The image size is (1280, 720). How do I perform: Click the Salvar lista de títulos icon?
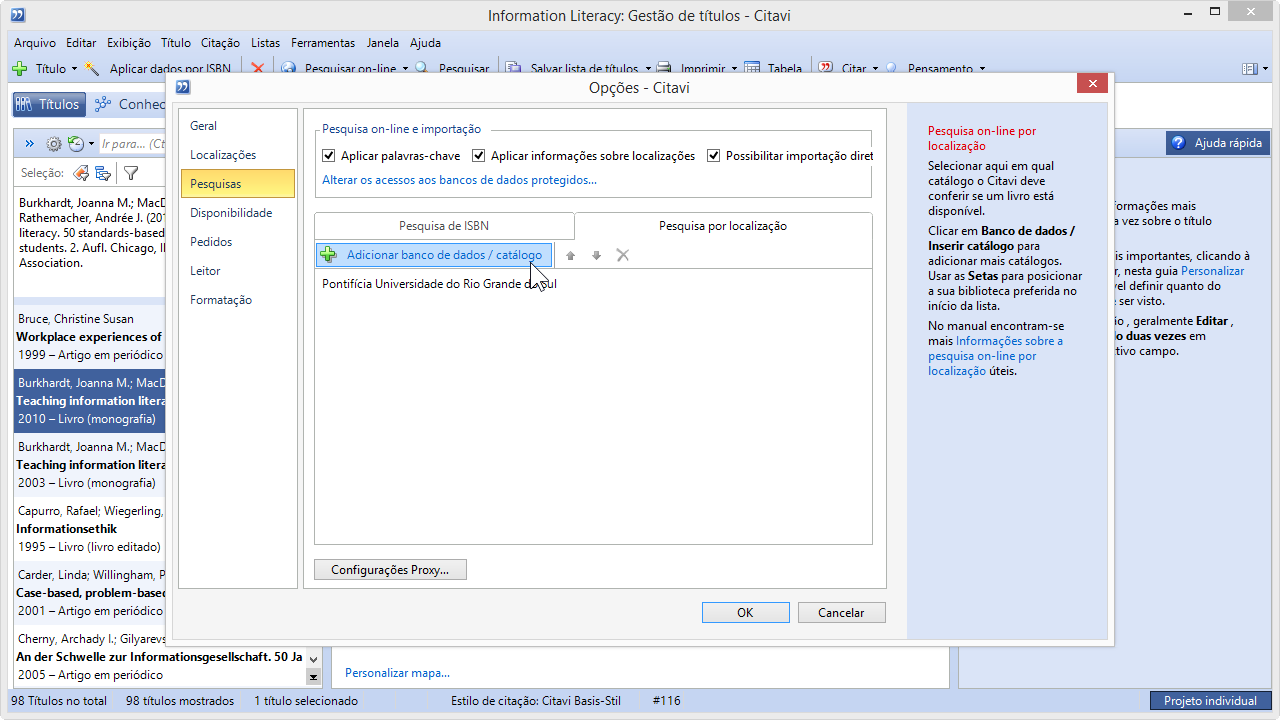[513, 69]
